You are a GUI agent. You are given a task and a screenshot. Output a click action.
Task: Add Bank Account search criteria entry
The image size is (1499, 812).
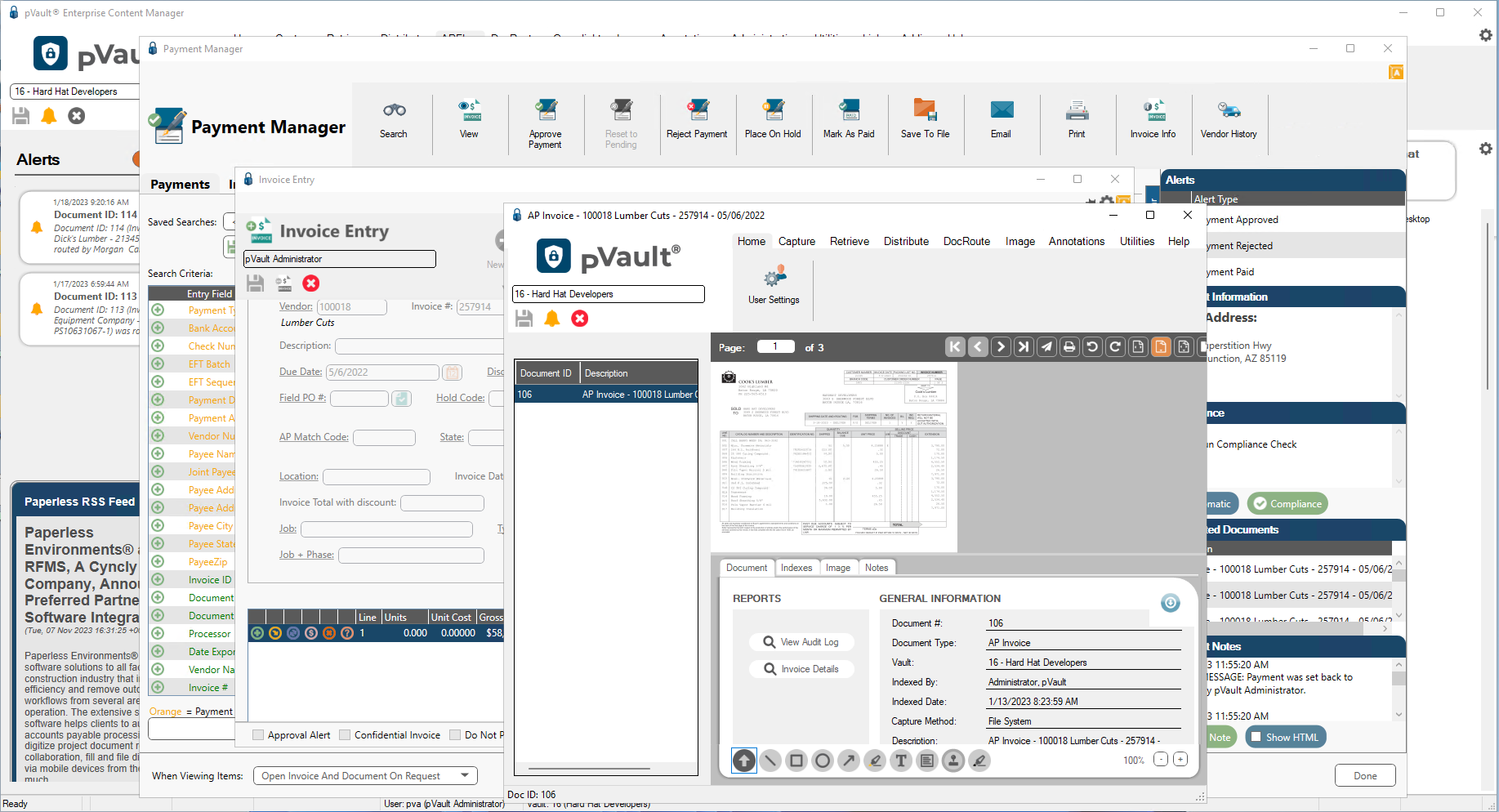click(x=158, y=328)
